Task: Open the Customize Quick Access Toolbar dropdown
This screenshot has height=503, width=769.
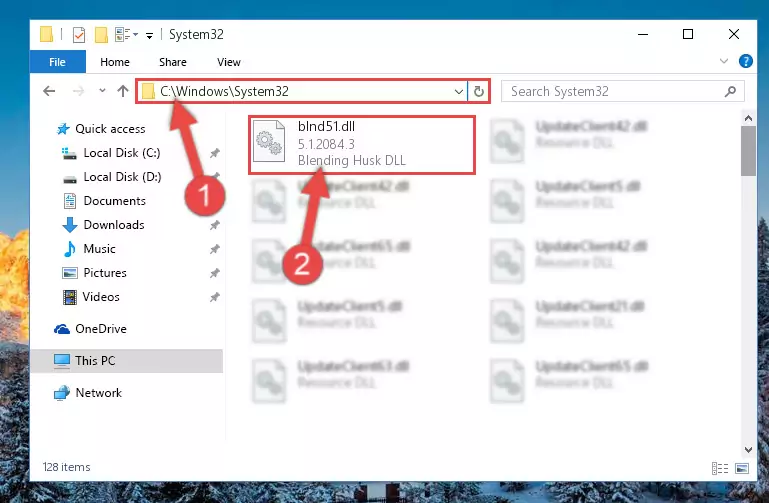Action: coord(149,35)
